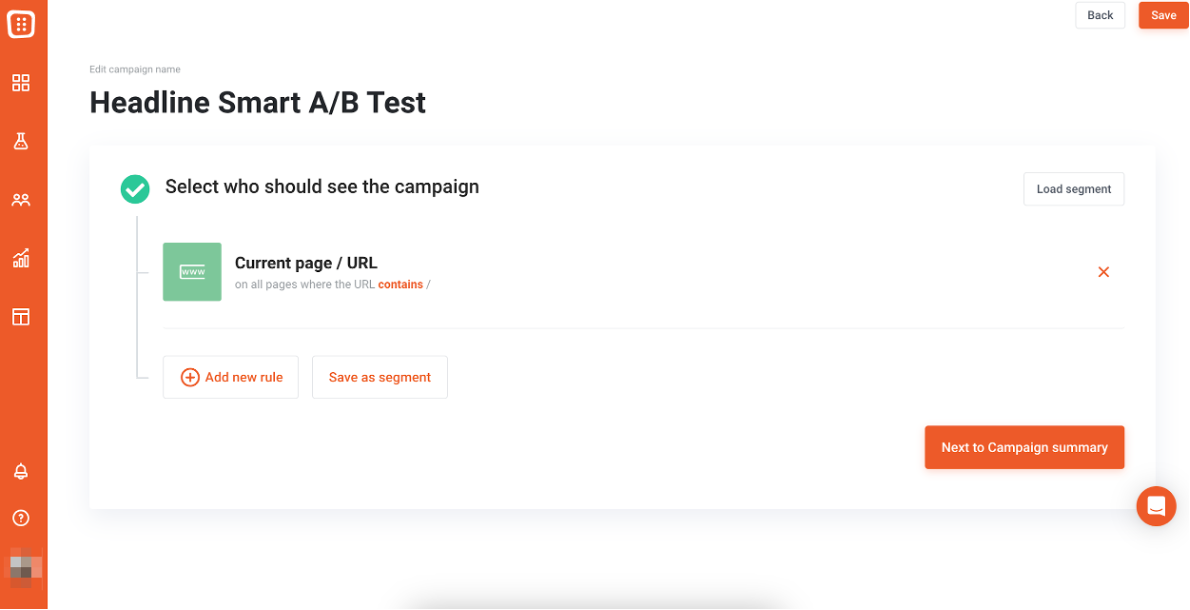Click Load segment button
1190x610 pixels.
(1074, 189)
